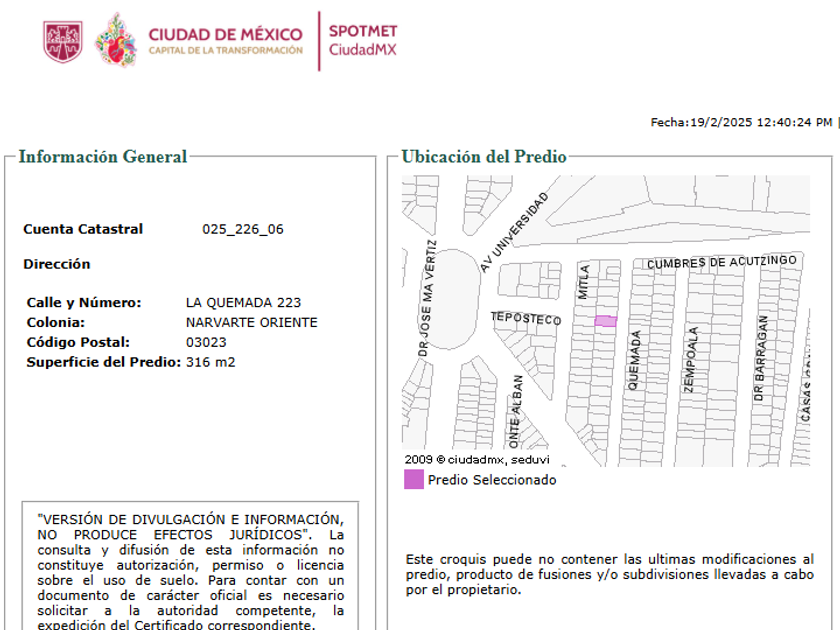The height and width of the screenshot is (630, 840).
Task: Click the highlighted pink parcel on the map
Action: pyautogui.click(x=605, y=321)
